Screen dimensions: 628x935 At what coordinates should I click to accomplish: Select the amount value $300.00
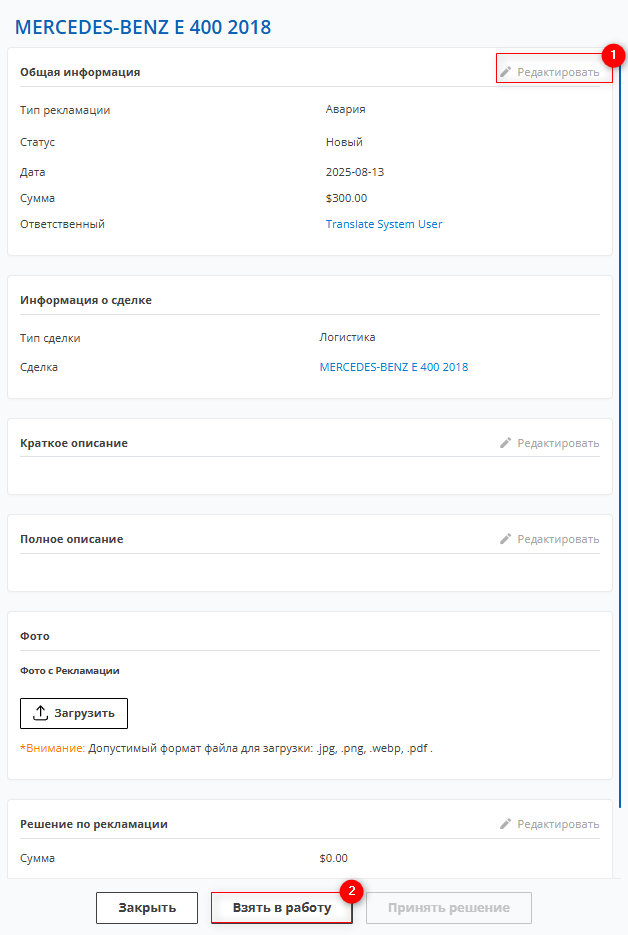(x=347, y=198)
